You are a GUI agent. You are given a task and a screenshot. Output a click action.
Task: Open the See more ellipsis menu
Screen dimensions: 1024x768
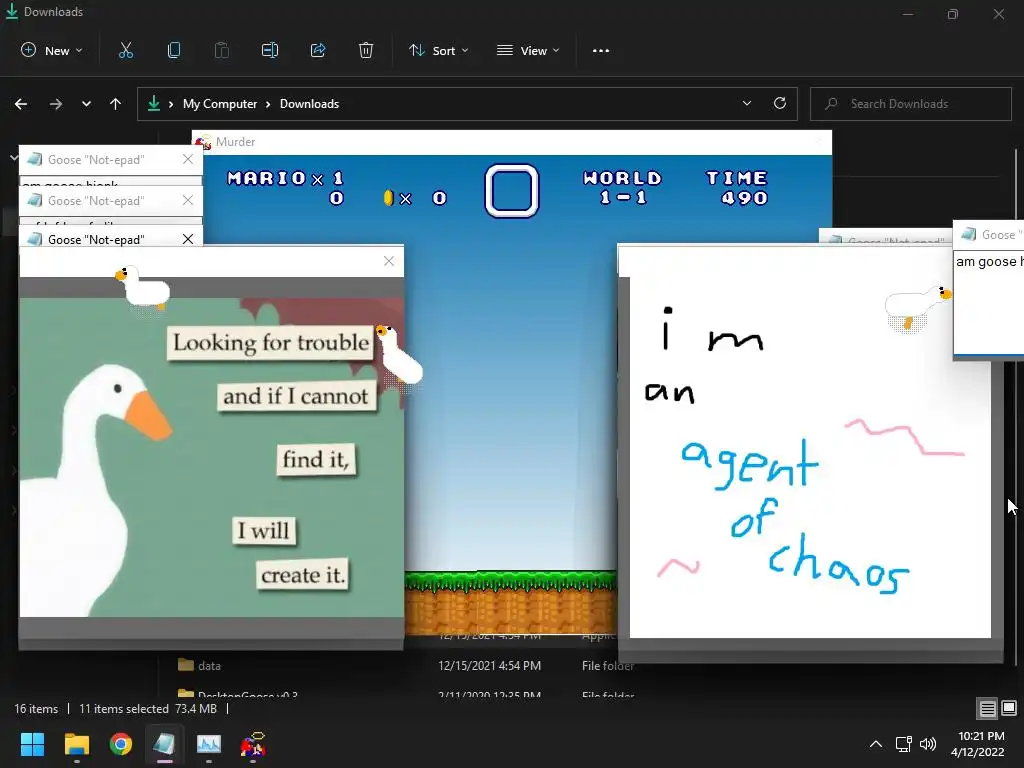(x=601, y=50)
